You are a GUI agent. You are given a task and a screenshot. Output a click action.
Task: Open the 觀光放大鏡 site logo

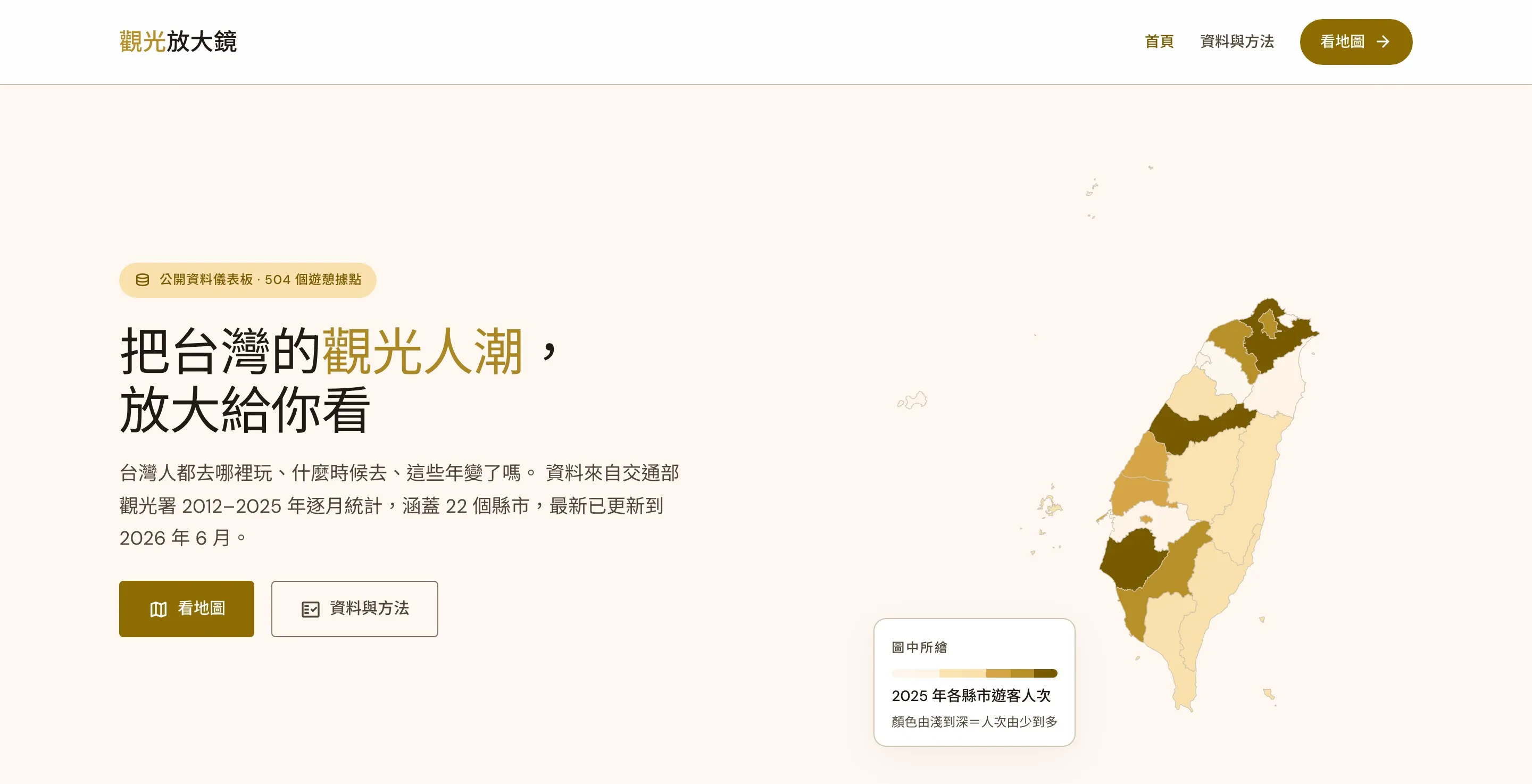[x=178, y=41]
